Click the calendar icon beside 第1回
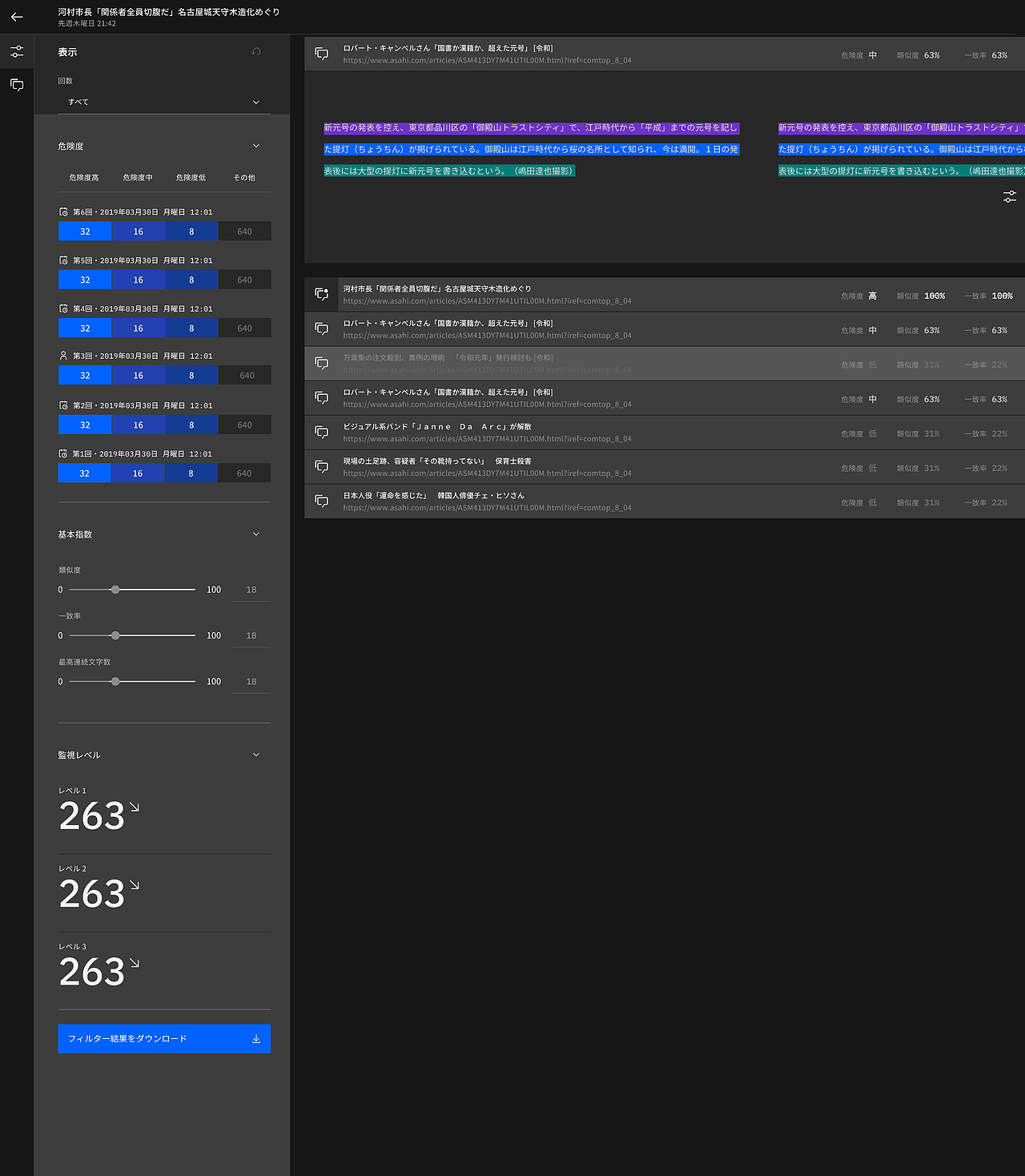1025x1176 pixels. click(x=63, y=453)
